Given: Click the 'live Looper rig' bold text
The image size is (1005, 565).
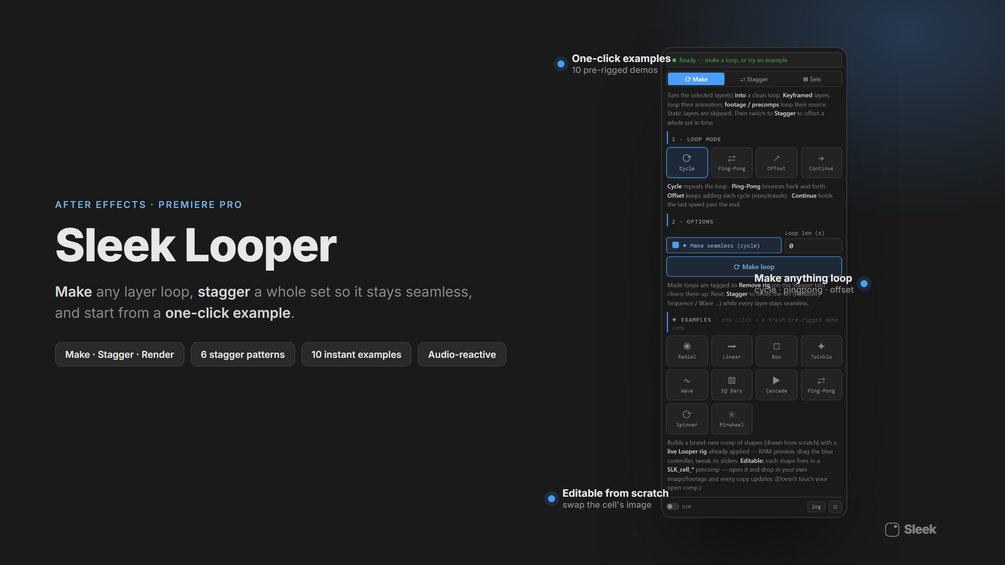Looking at the screenshot, I should 687,452.
